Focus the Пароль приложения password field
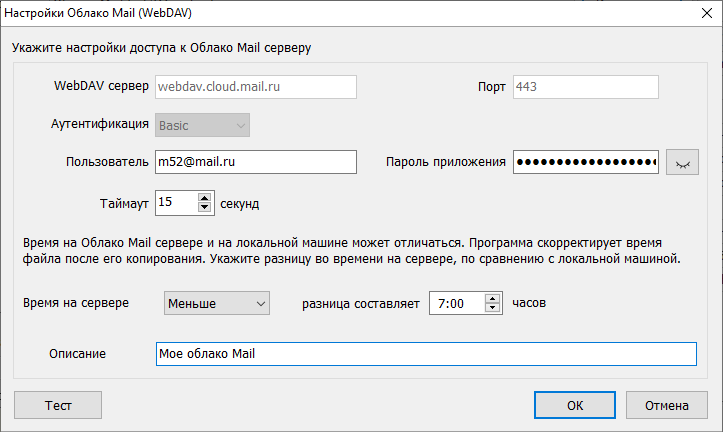The height and width of the screenshot is (432, 723). click(585, 162)
